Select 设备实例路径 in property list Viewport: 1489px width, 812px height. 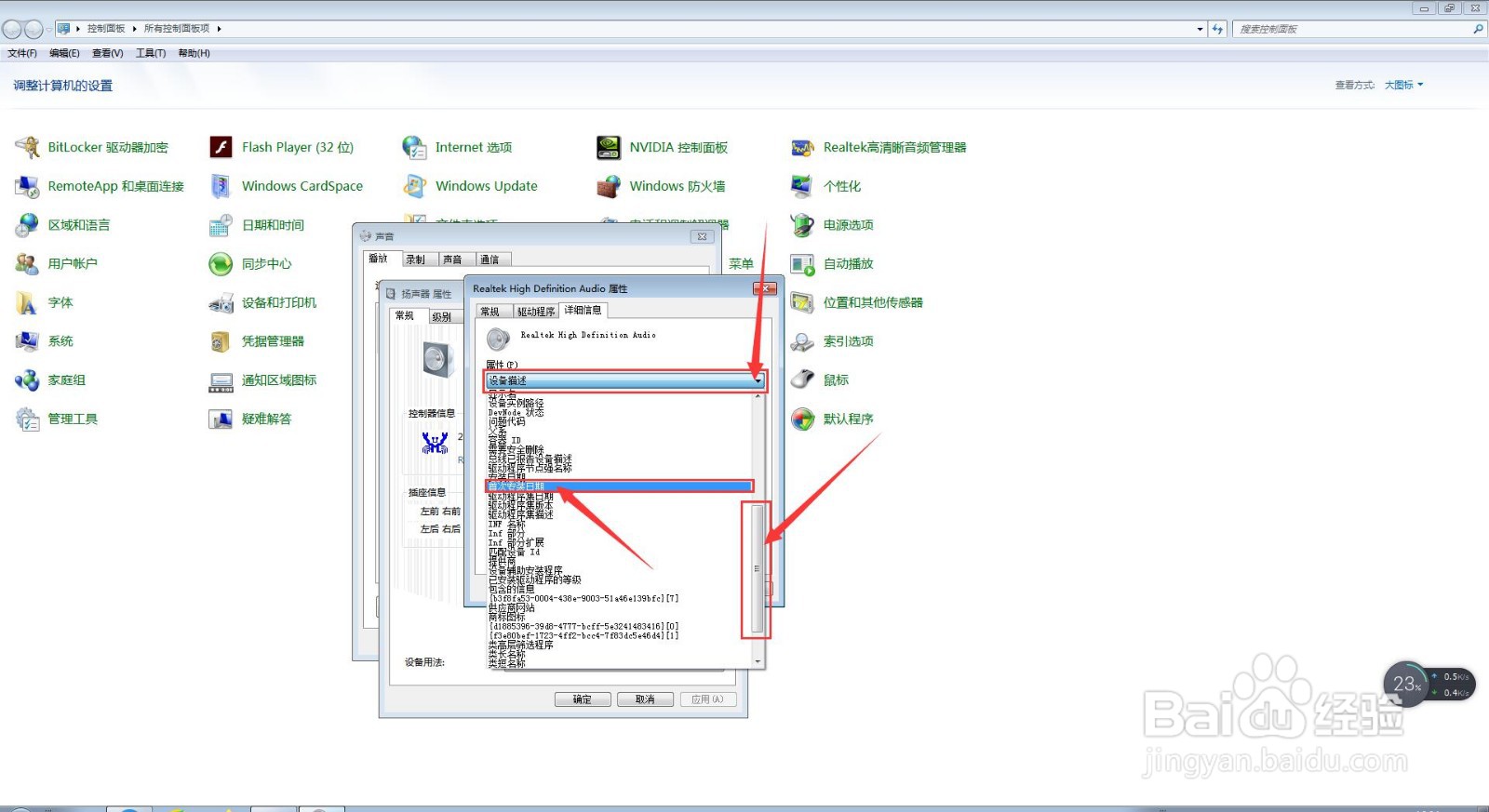[x=516, y=403]
